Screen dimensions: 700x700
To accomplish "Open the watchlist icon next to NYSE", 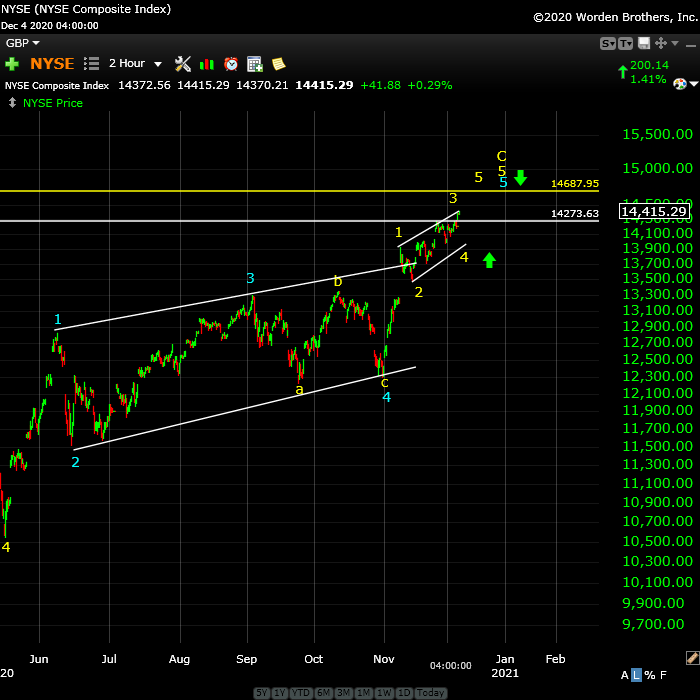I will pyautogui.click(x=91, y=63).
